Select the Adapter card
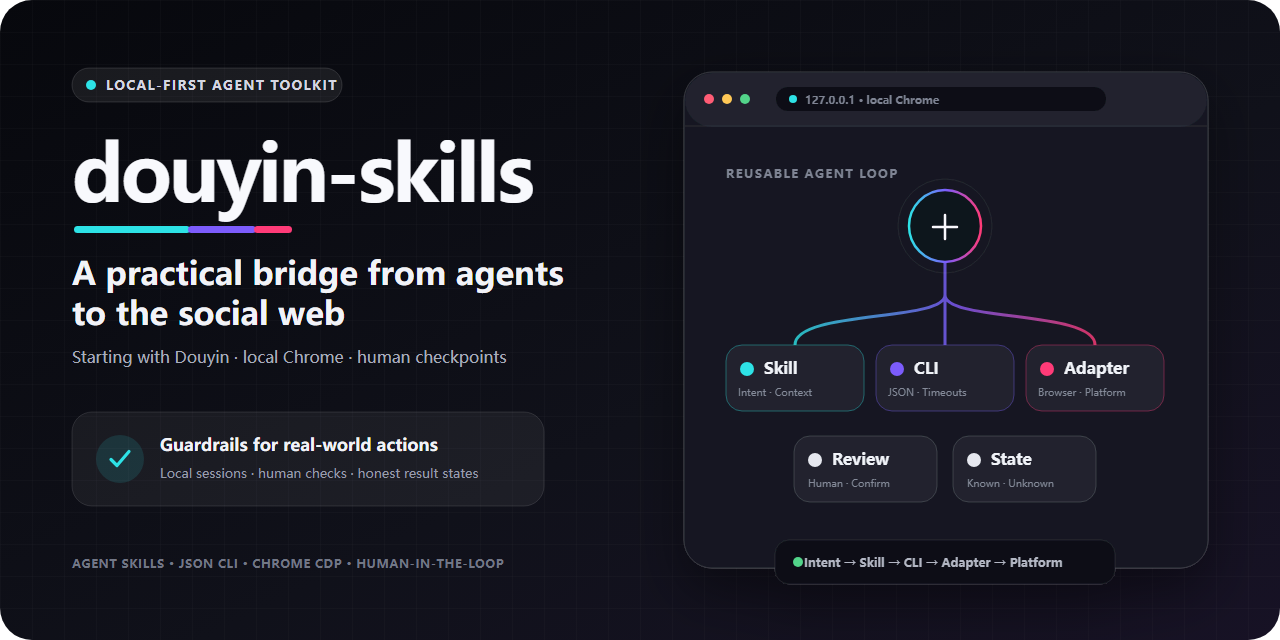This screenshot has width=1280, height=640. [1095, 378]
